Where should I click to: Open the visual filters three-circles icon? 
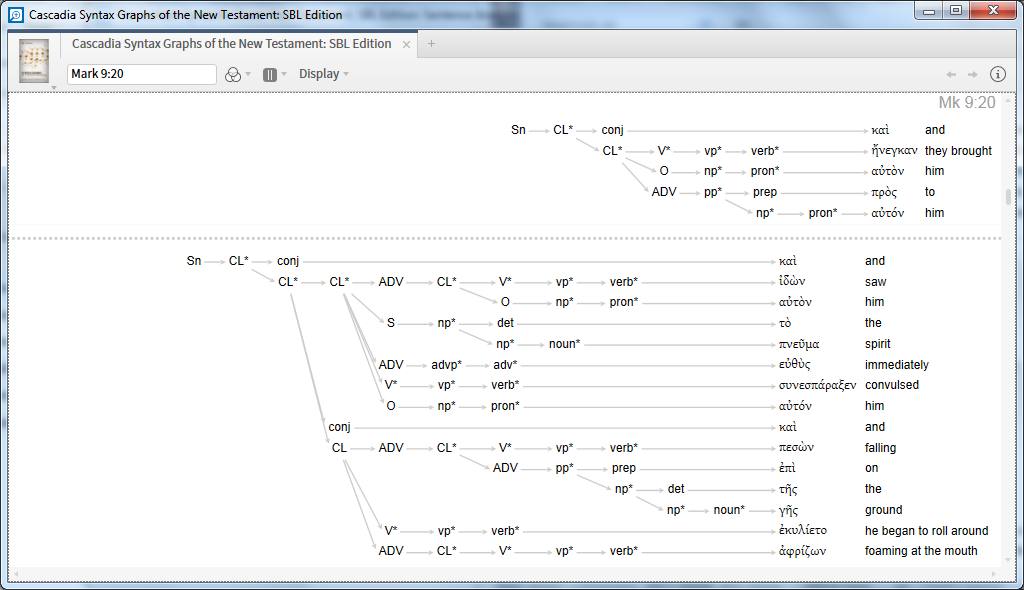point(232,74)
